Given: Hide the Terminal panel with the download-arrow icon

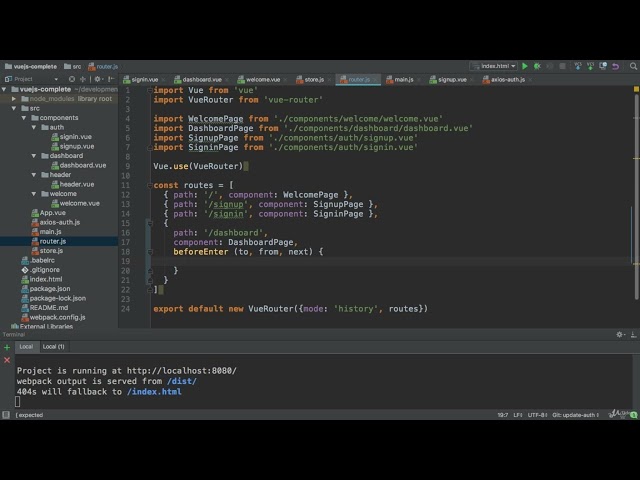Looking at the screenshot, I should [x=633, y=335].
